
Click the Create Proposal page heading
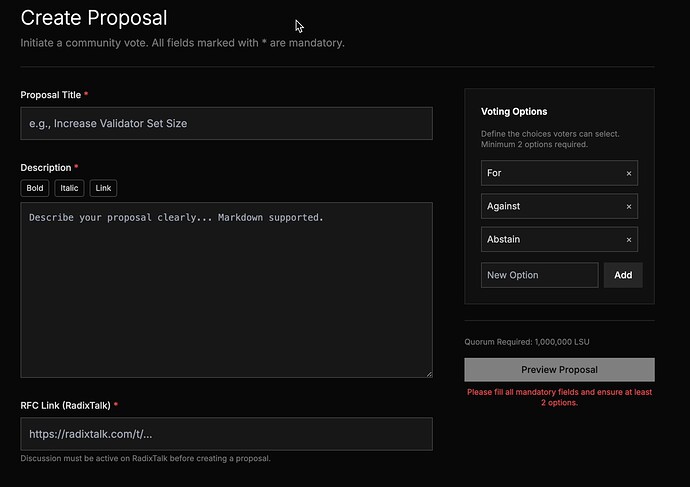coord(94,18)
